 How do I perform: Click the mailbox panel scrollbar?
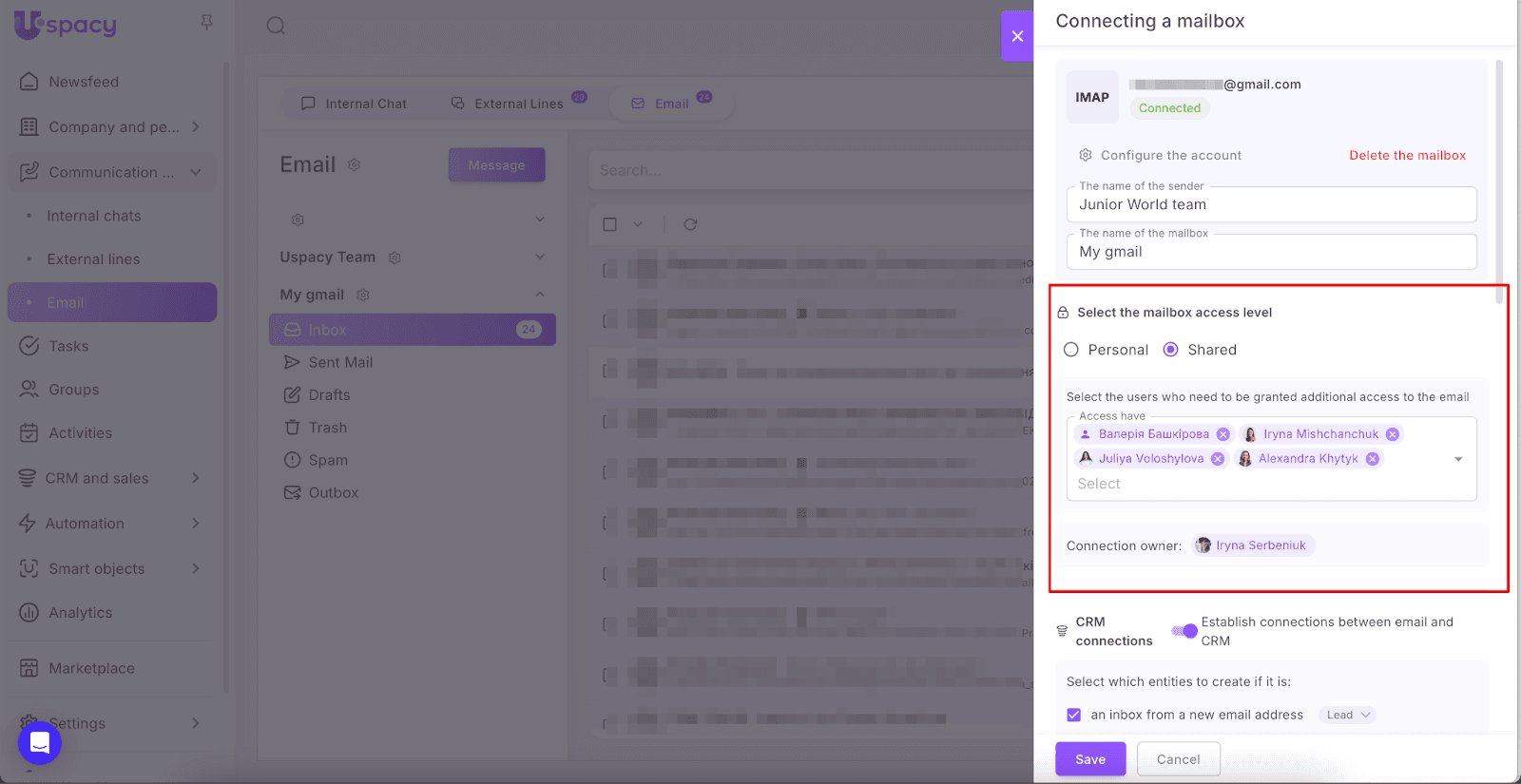click(1499, 181)
